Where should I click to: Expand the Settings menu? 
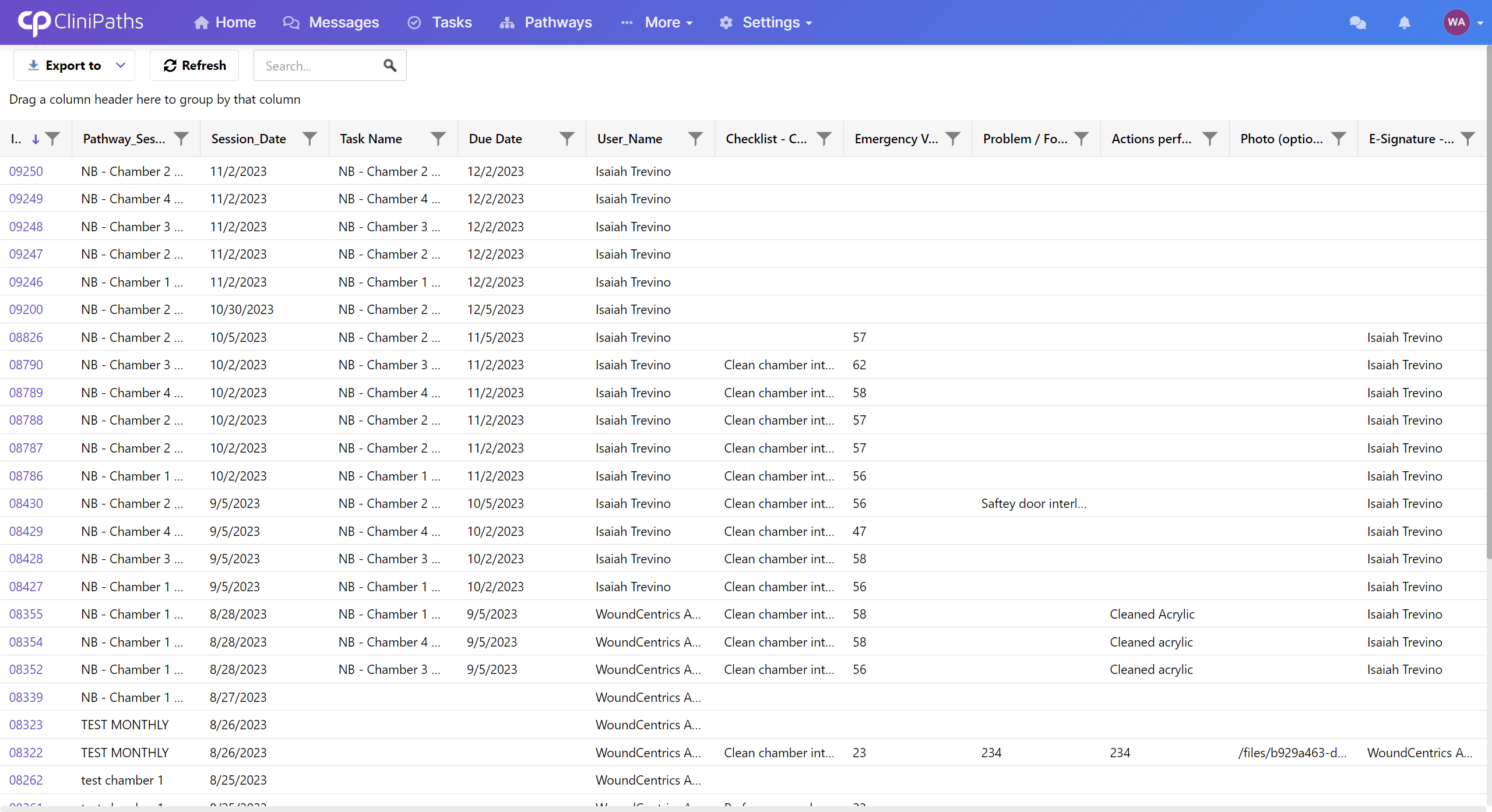pos(766,23)
